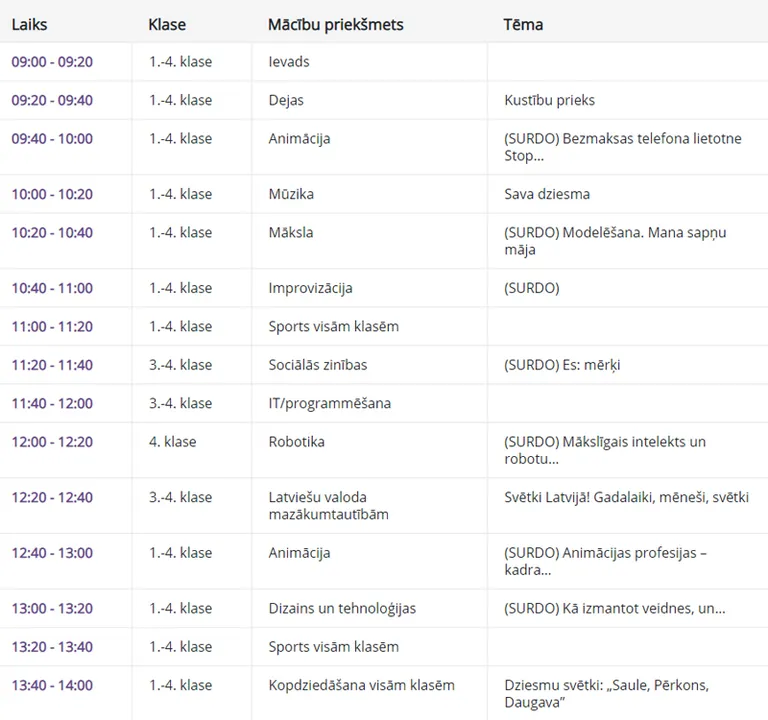Click the Bezmaksas telefona lietotne Stop topic

623,147
